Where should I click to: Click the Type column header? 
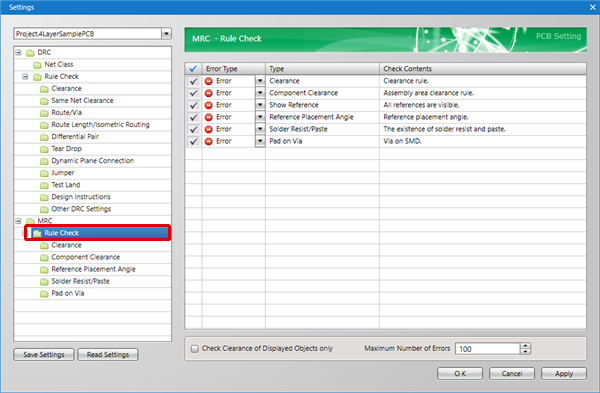pos(322,69)
